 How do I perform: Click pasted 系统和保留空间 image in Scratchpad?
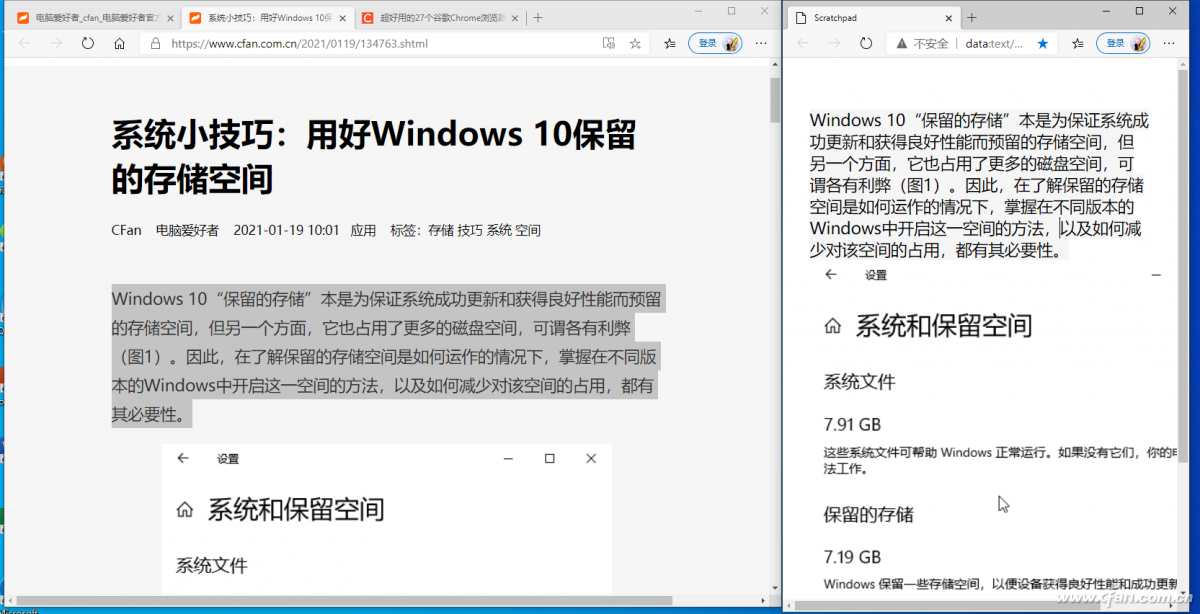tap(992, 431)
